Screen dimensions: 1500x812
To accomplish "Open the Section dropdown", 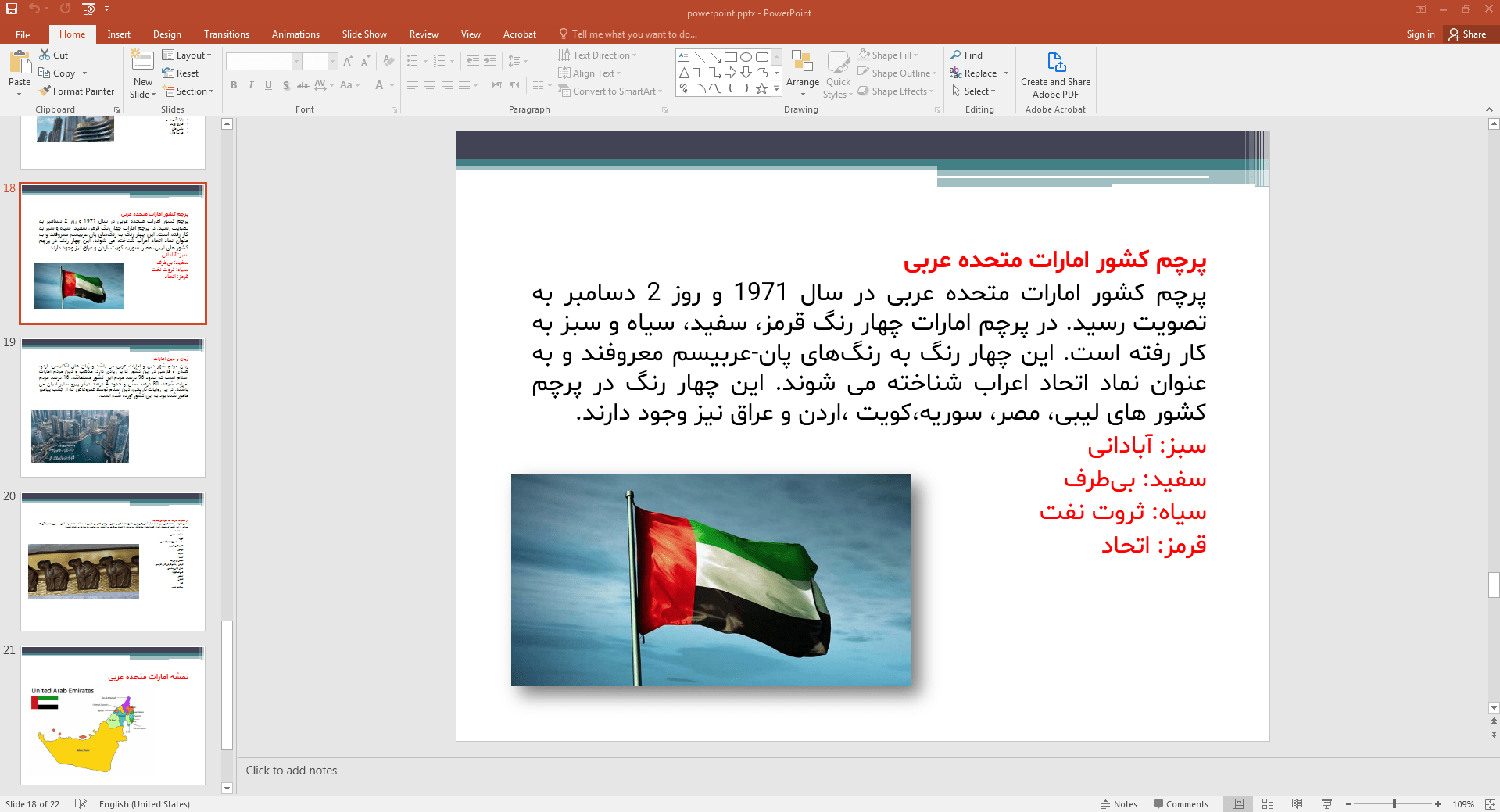I will [x=188, y=91].
